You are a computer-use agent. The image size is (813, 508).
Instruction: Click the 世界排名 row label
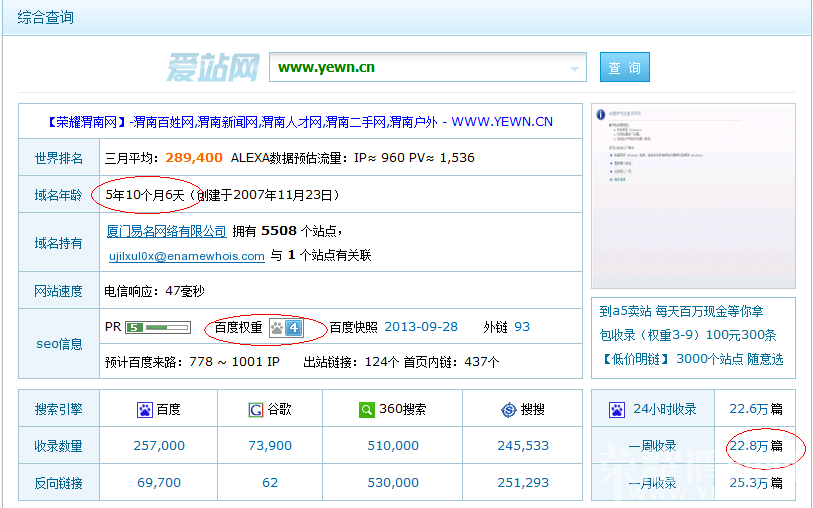59,158
